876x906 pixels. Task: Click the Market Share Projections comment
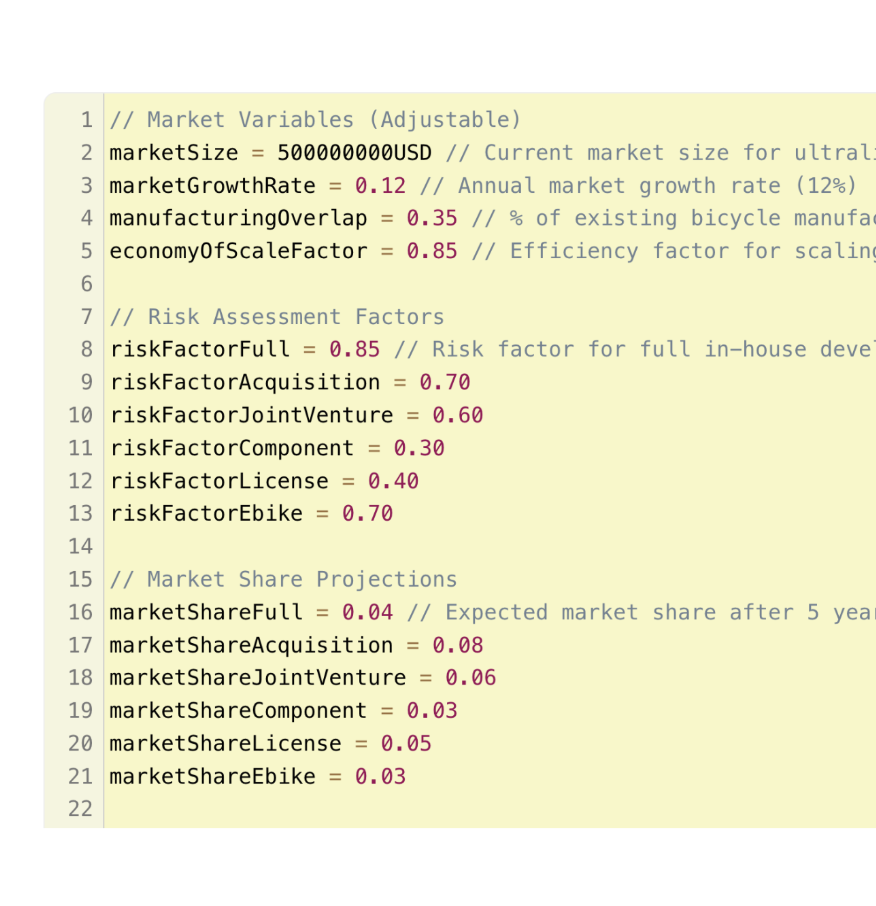pyautogui.click(x=283, y=579)
